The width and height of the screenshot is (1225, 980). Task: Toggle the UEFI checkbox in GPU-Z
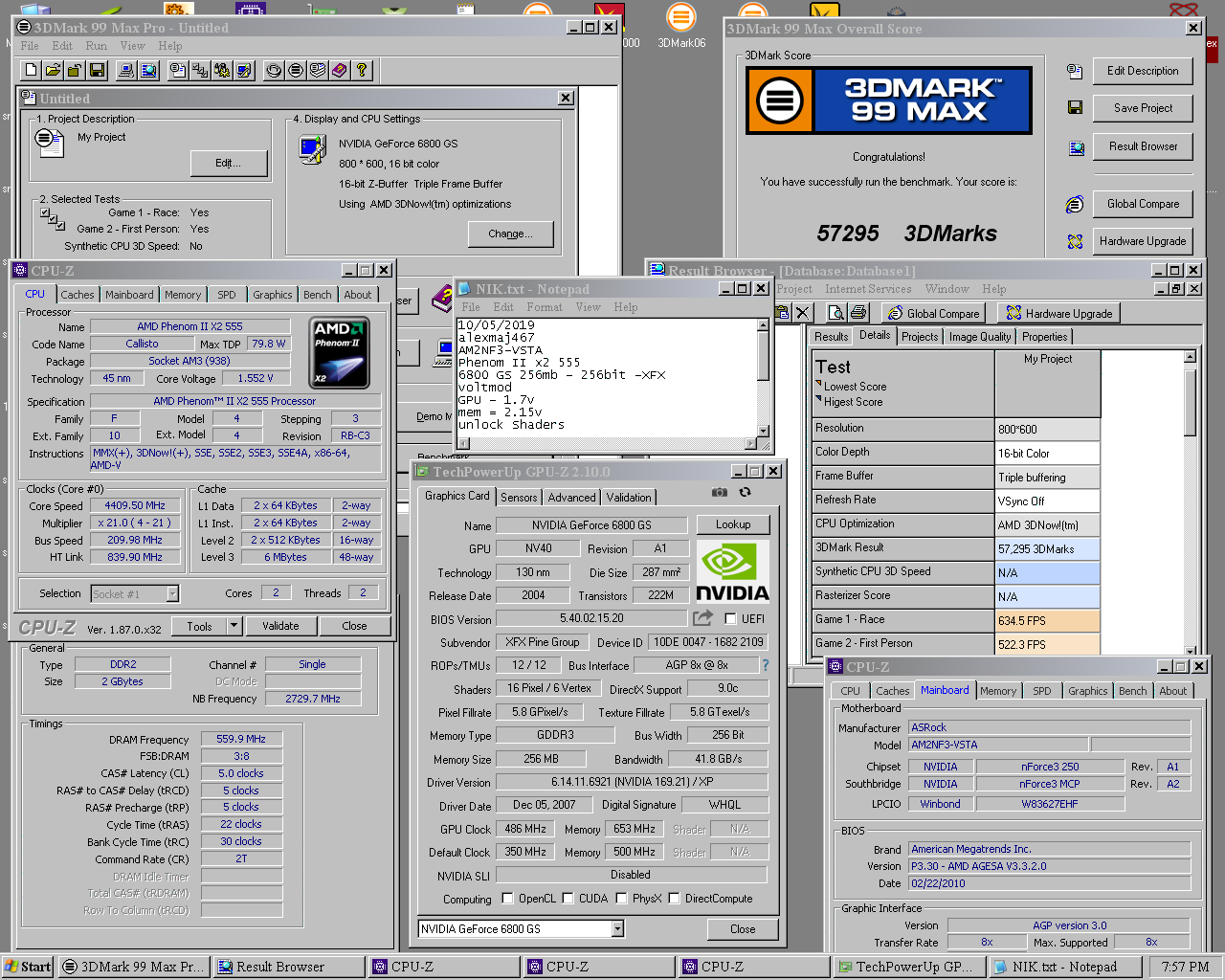point(730,618)
